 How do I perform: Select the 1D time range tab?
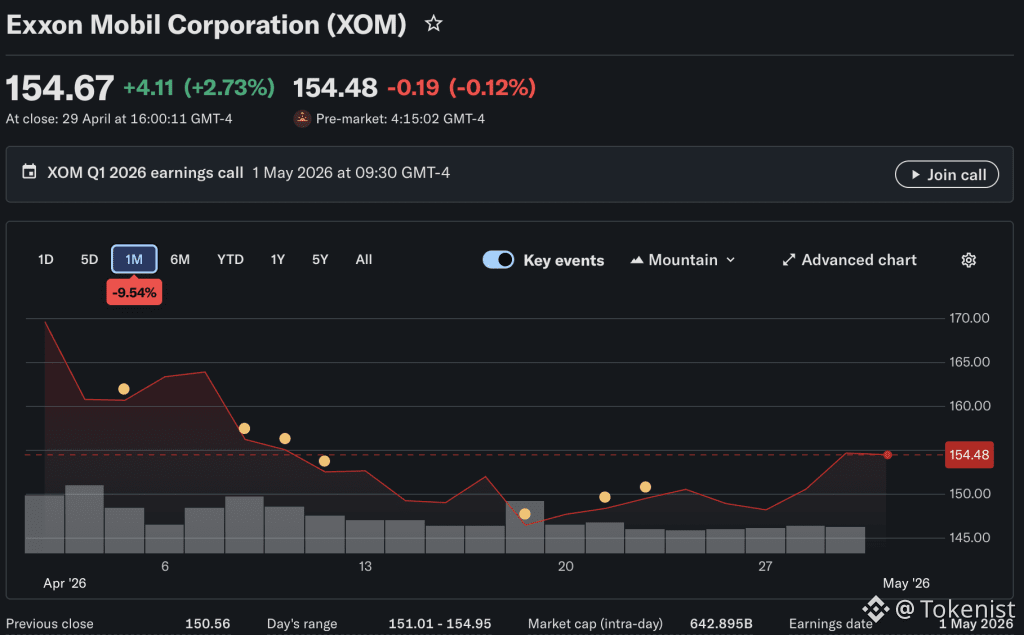tap(46, 259)
